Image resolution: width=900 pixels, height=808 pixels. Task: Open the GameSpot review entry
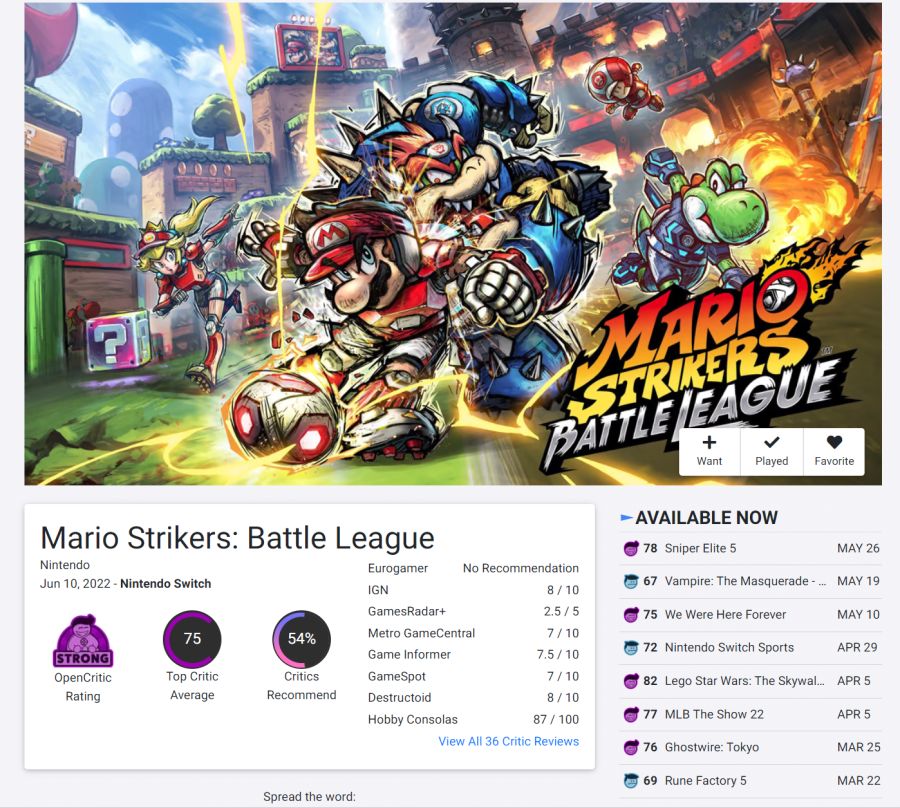[474, 676]
